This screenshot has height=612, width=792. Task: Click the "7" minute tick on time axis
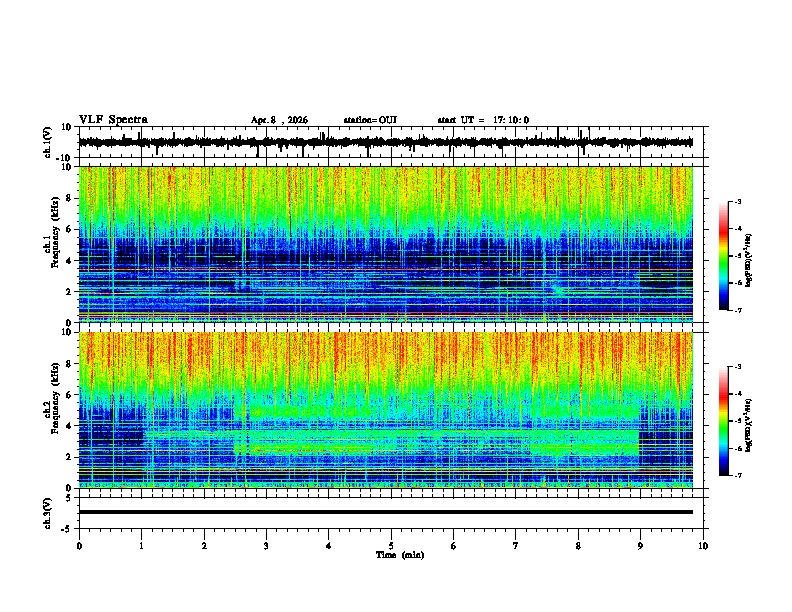tap(516, 546)
